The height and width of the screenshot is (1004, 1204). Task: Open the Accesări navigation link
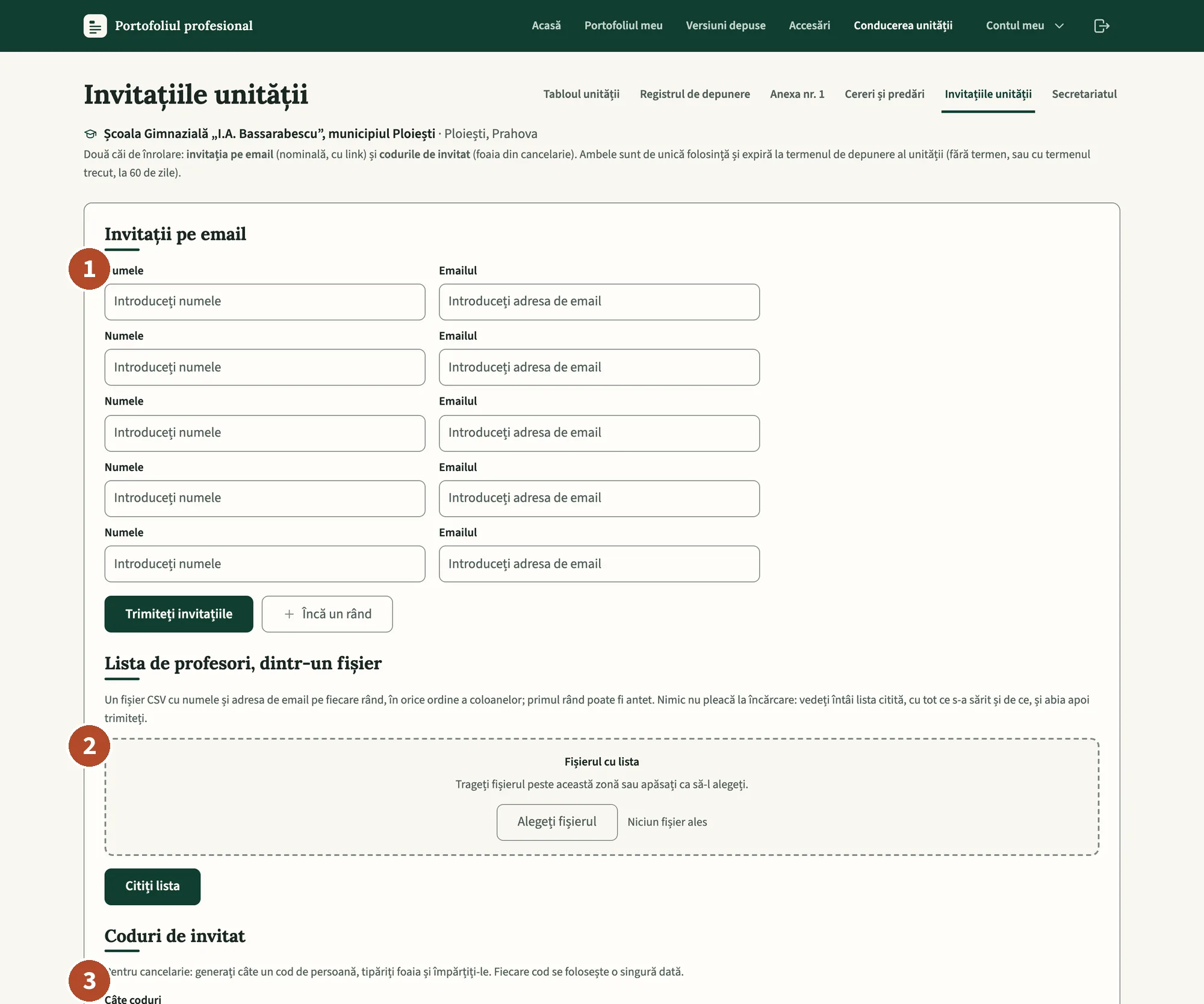[x=809, y=26]
